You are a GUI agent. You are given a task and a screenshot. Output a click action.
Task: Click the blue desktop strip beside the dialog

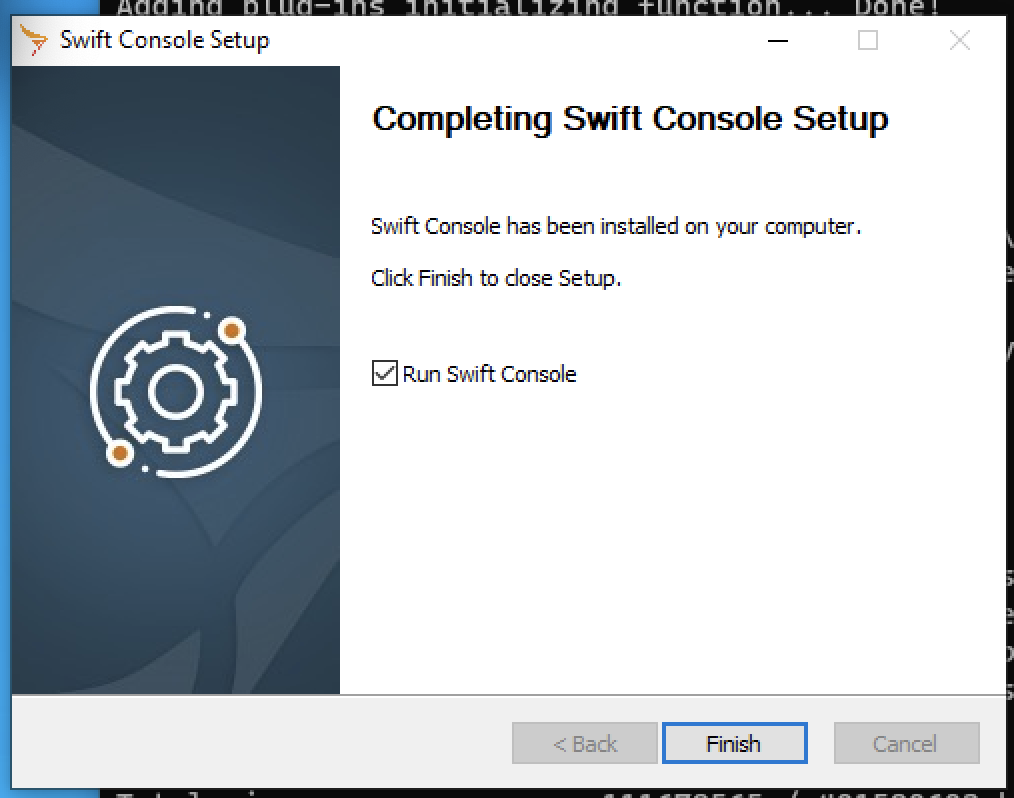pos(5,388)
